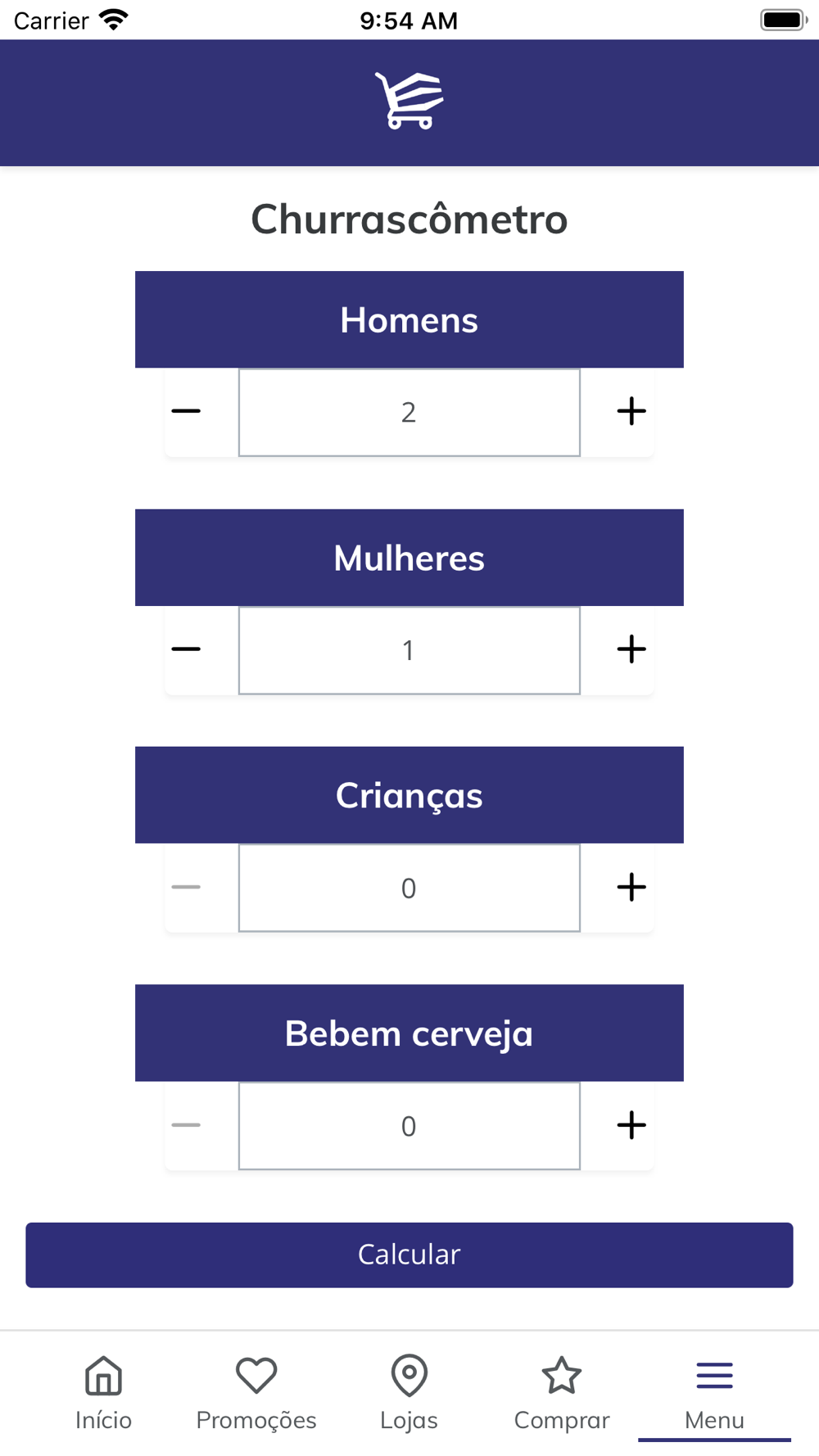Image resolution: width=819 pixels, height=1456 pixels.
Task: Increase Mulheres count with plus
Action: click(x=631, y=649)
